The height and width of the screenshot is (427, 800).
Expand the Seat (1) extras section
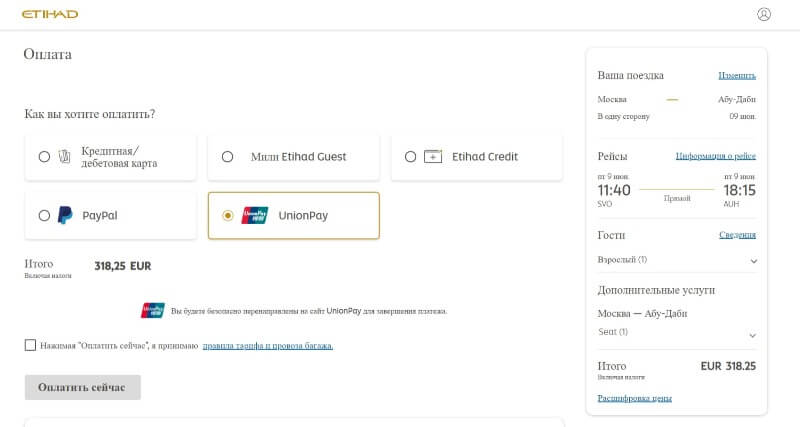753,336
